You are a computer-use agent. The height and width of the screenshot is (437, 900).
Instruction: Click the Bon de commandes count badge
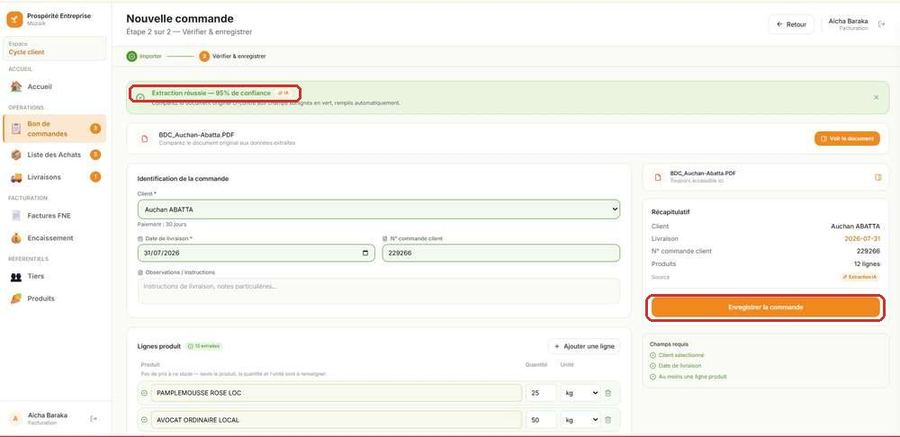pyautogui.click(x=95, y=129)
